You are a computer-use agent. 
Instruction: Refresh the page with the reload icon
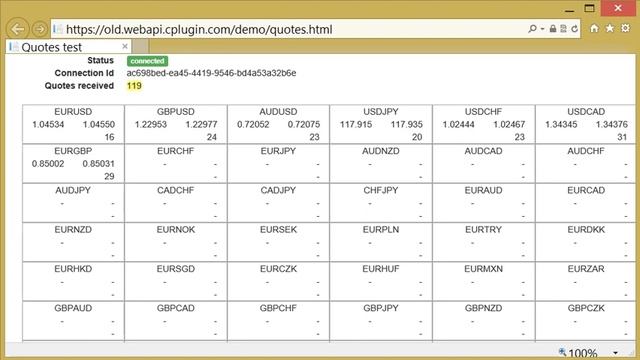coord(575,29)
